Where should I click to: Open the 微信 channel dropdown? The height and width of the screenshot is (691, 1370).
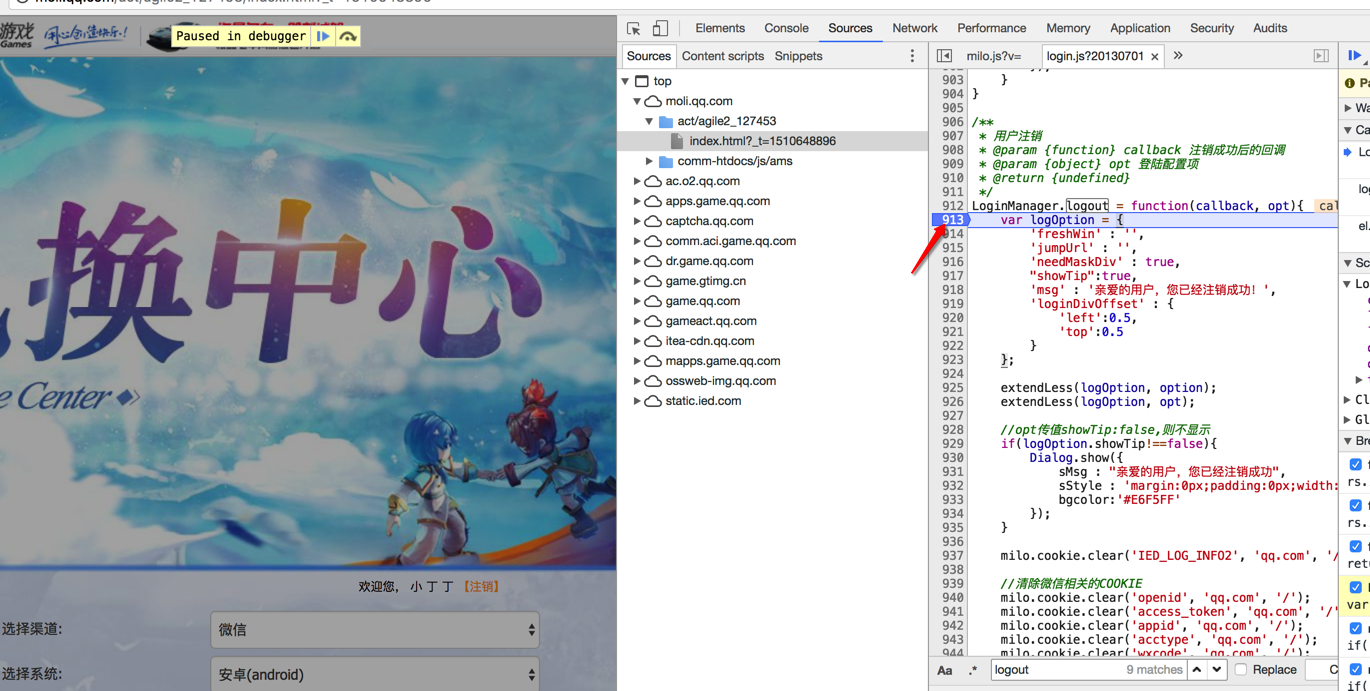coord(375,630)
